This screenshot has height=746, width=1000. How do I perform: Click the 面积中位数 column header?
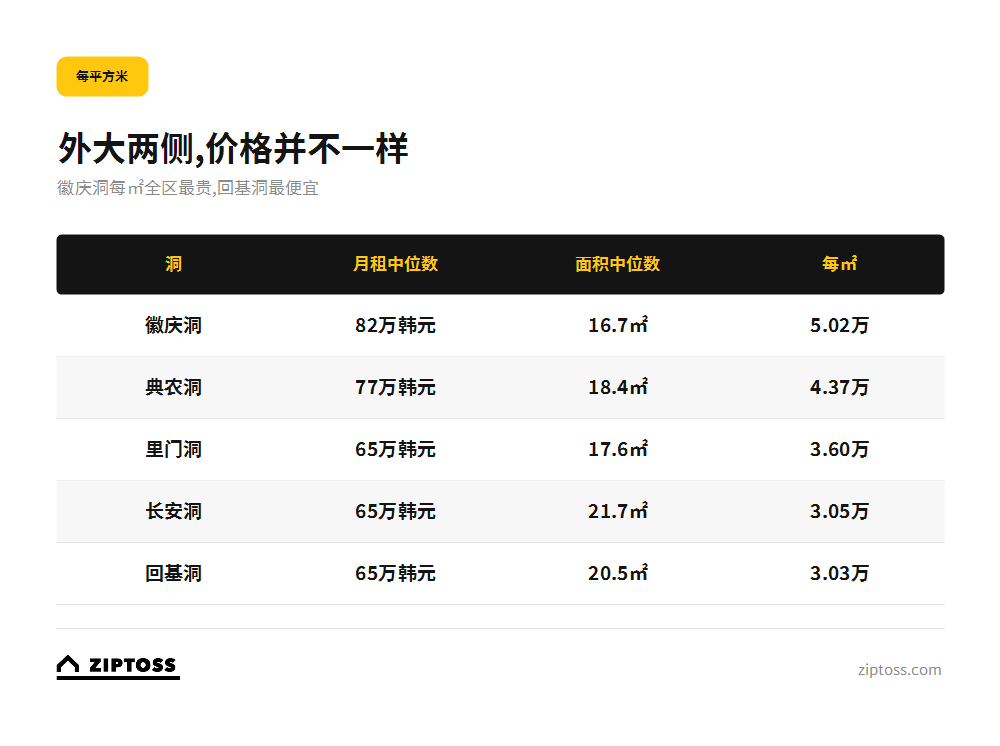(617, 264)
